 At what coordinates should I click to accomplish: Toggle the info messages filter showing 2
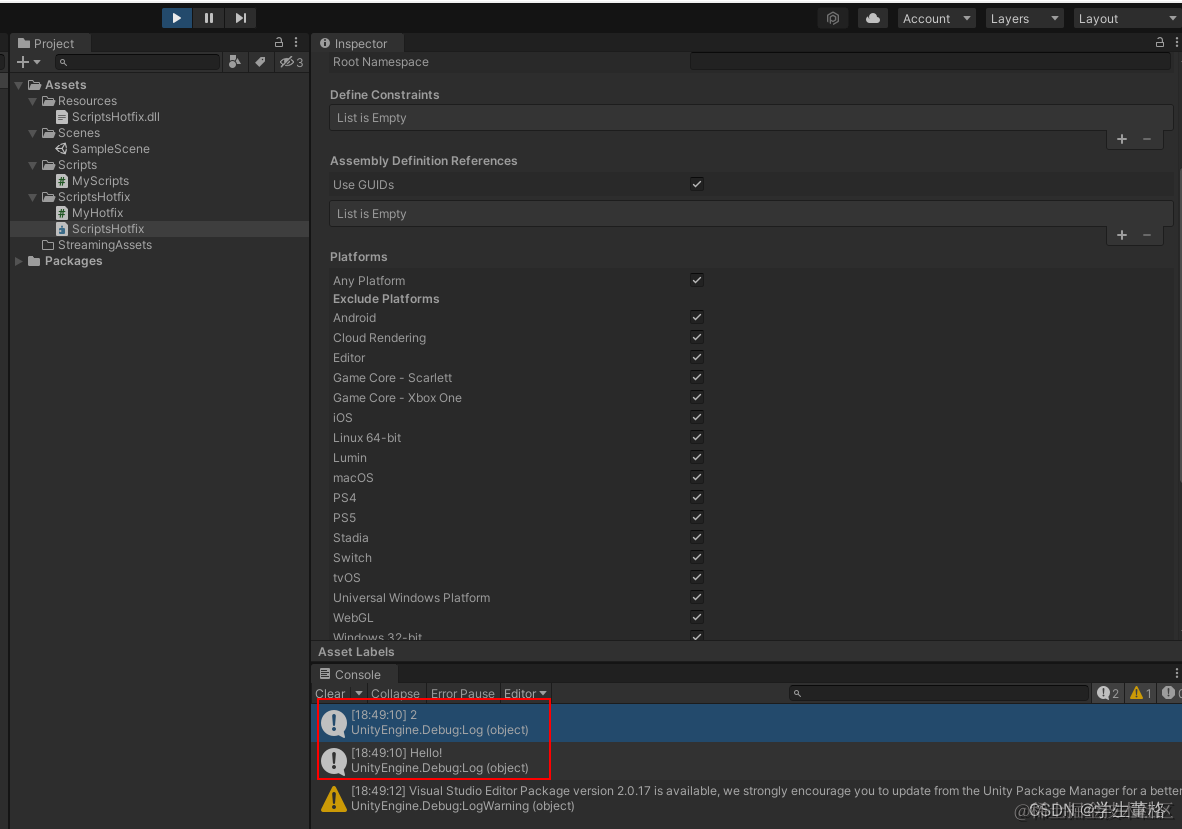click(1108, 693)
